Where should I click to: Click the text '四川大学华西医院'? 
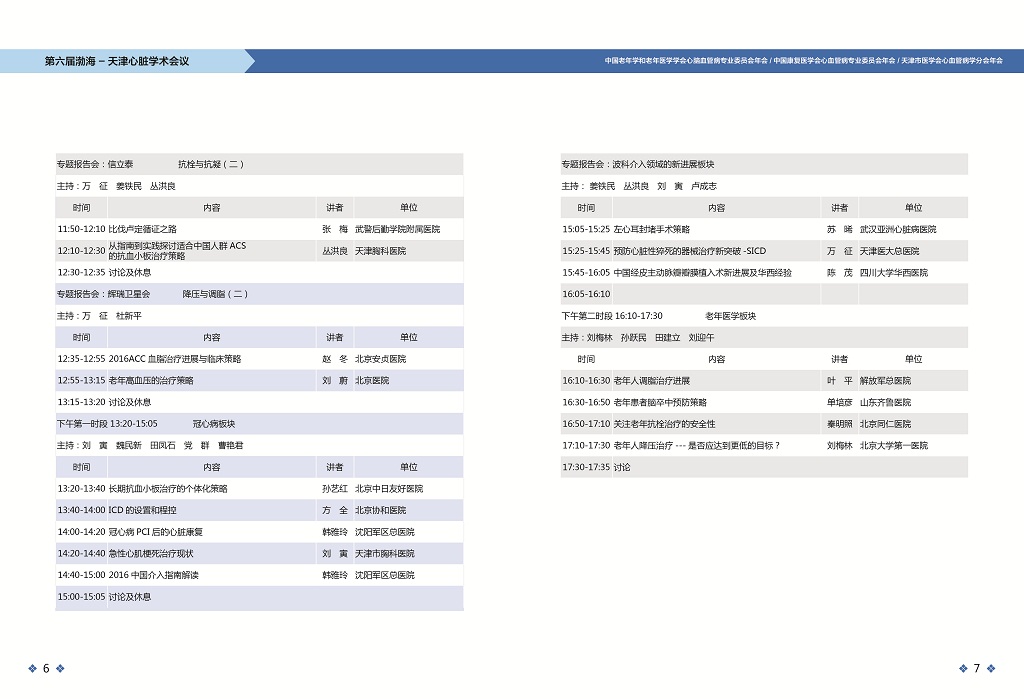coord(893,272)
